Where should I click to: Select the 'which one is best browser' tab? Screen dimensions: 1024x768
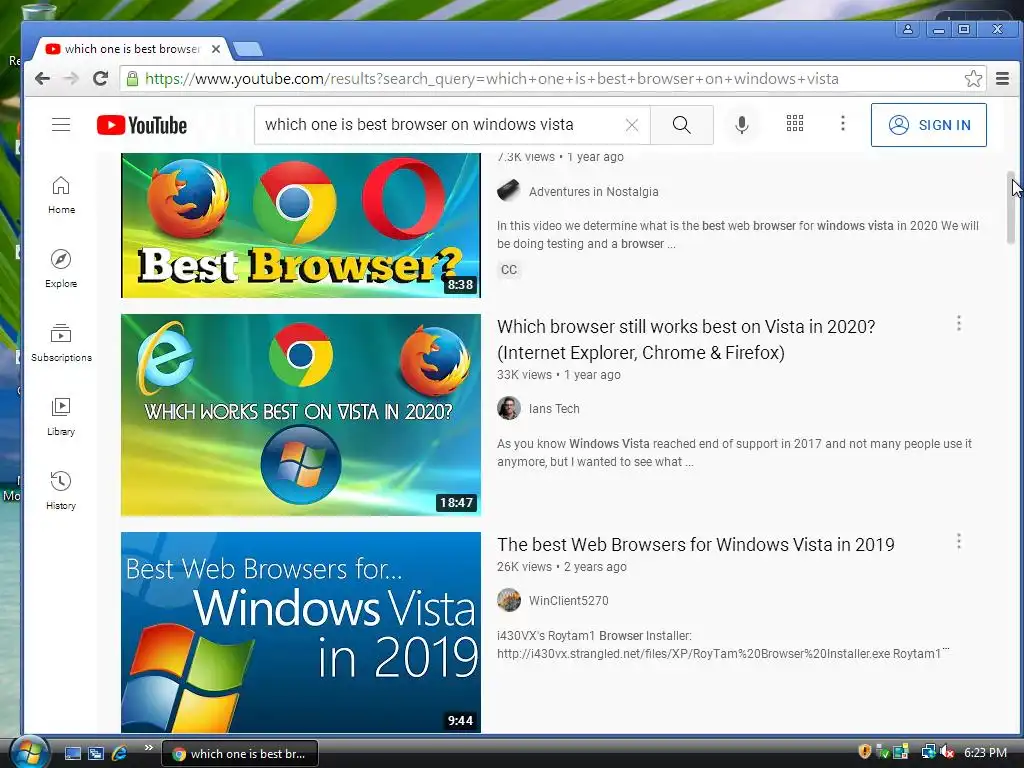click(x=131, y=49)
